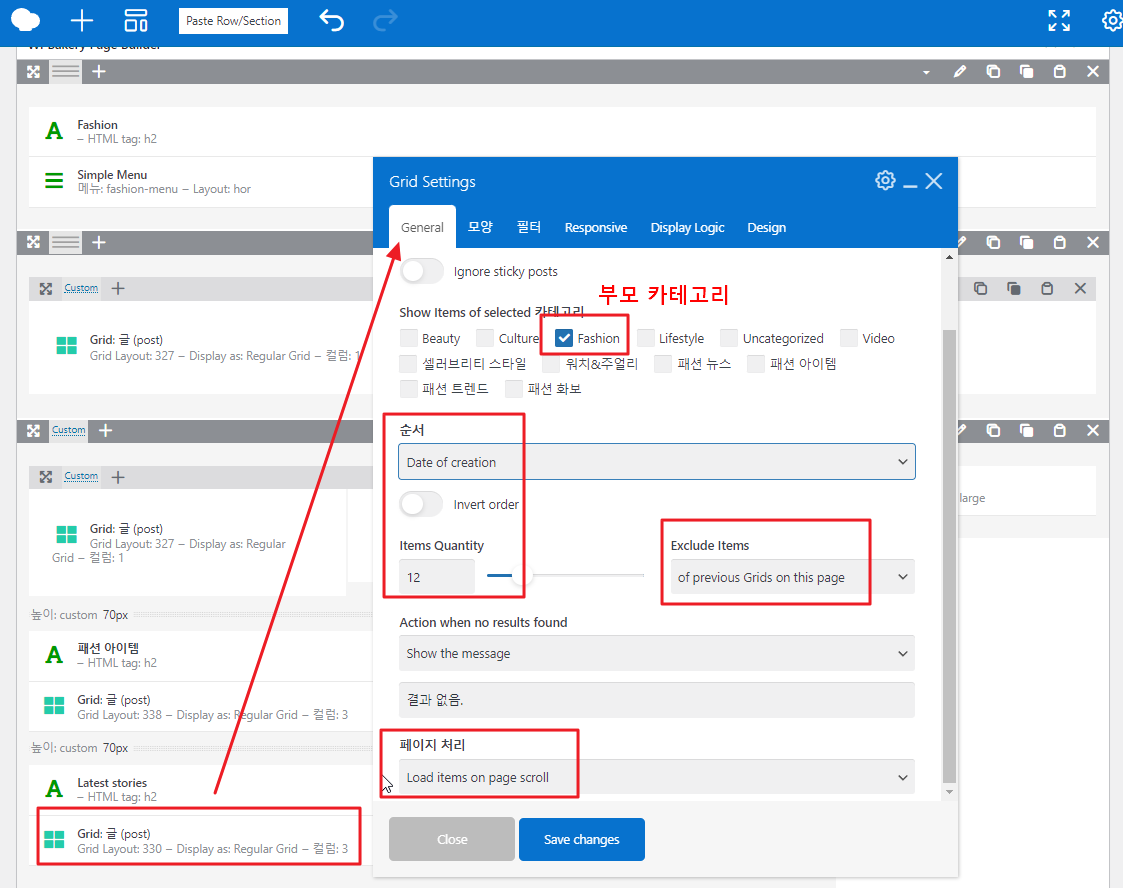The image size is (1123, 888).
Task: Add element in second row plus icon
Action: pos(99,243)
